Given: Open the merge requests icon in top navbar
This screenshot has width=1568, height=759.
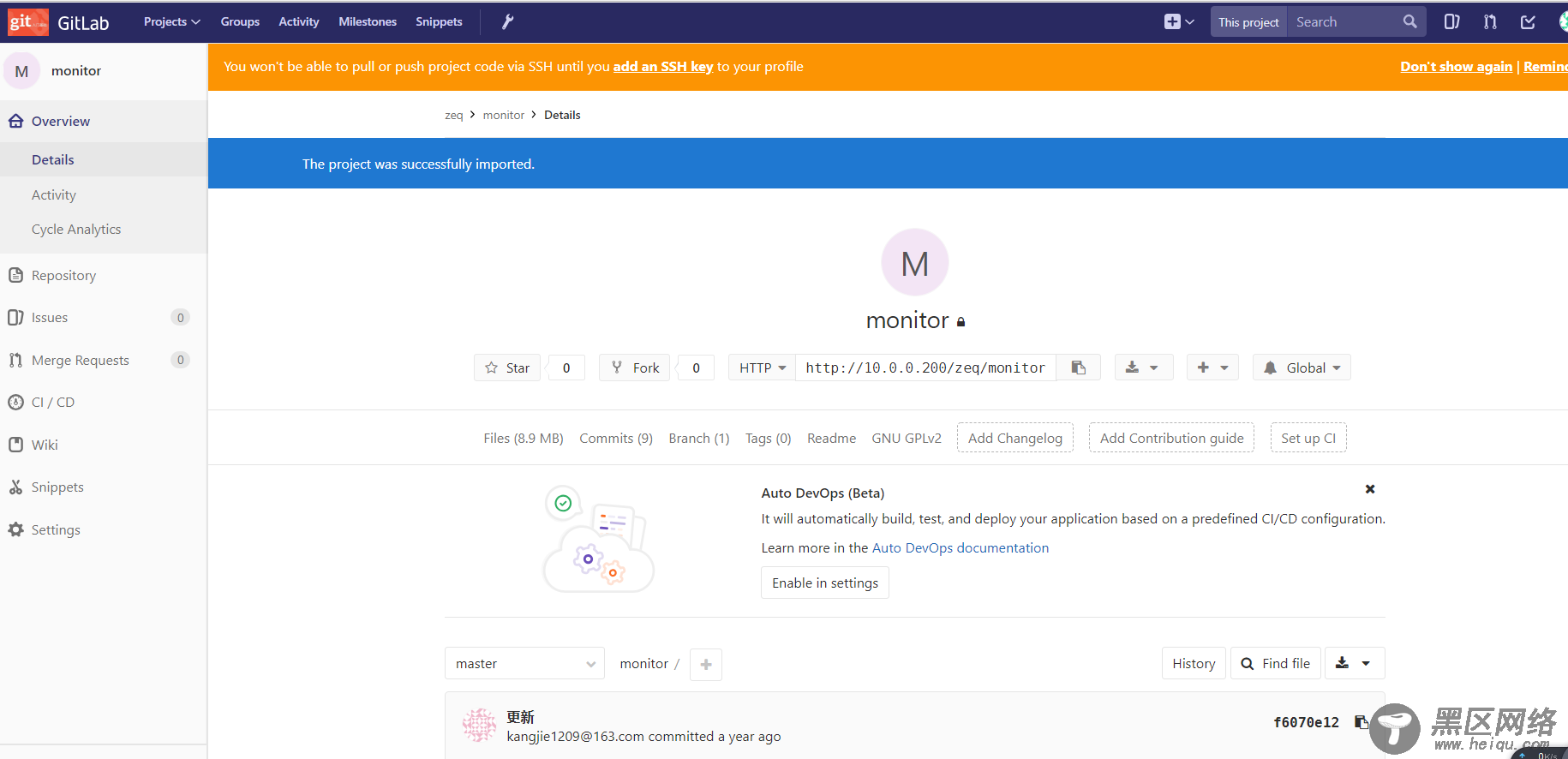Looking at the screenshot, I should (1490, 22).
